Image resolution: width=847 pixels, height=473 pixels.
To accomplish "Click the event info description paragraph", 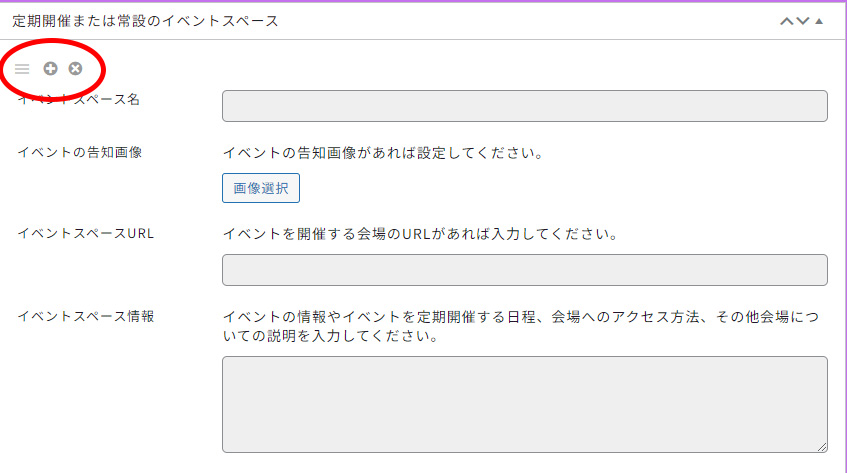I will [x=520, y=326].
